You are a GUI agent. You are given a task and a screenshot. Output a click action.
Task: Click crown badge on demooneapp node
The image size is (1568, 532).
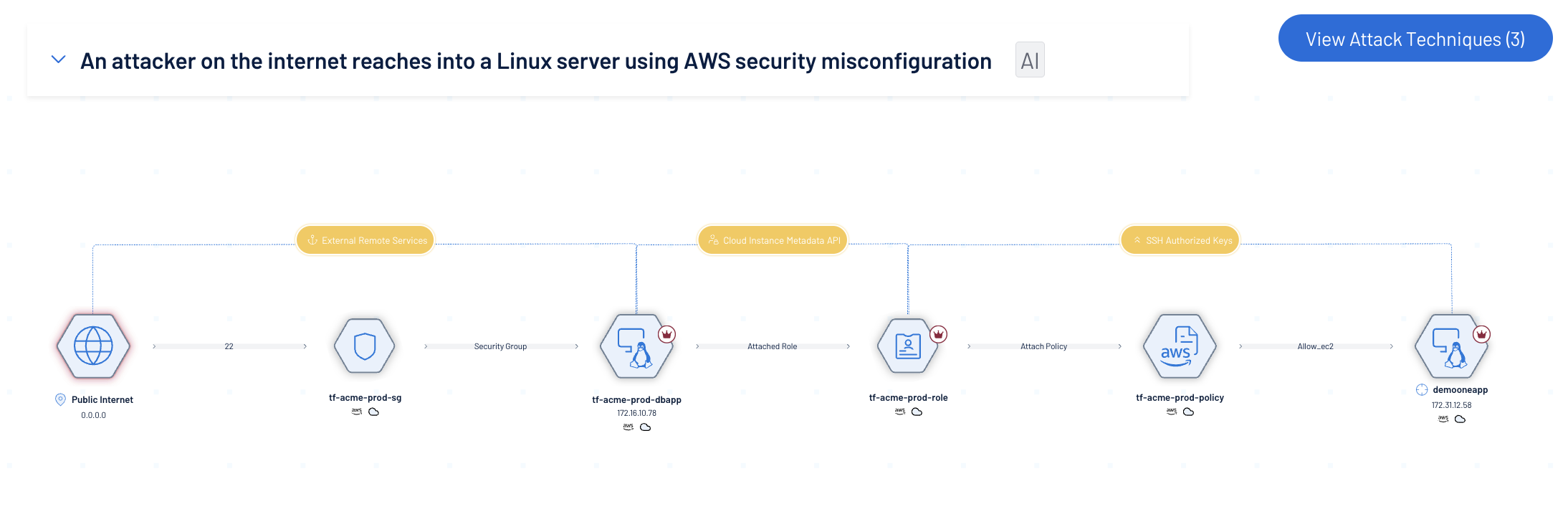pyautogui.click(x=1481, y=334)
